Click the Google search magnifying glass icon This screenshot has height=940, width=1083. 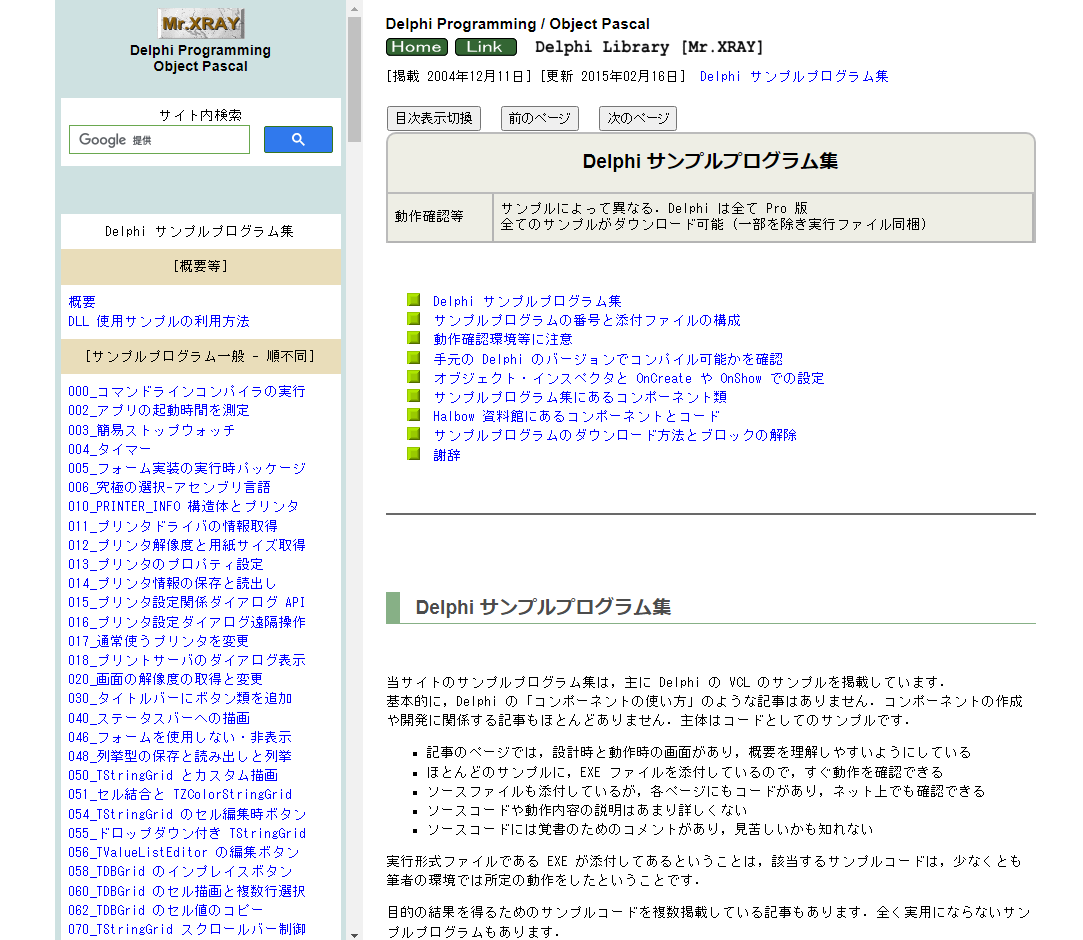click(298, 139)
